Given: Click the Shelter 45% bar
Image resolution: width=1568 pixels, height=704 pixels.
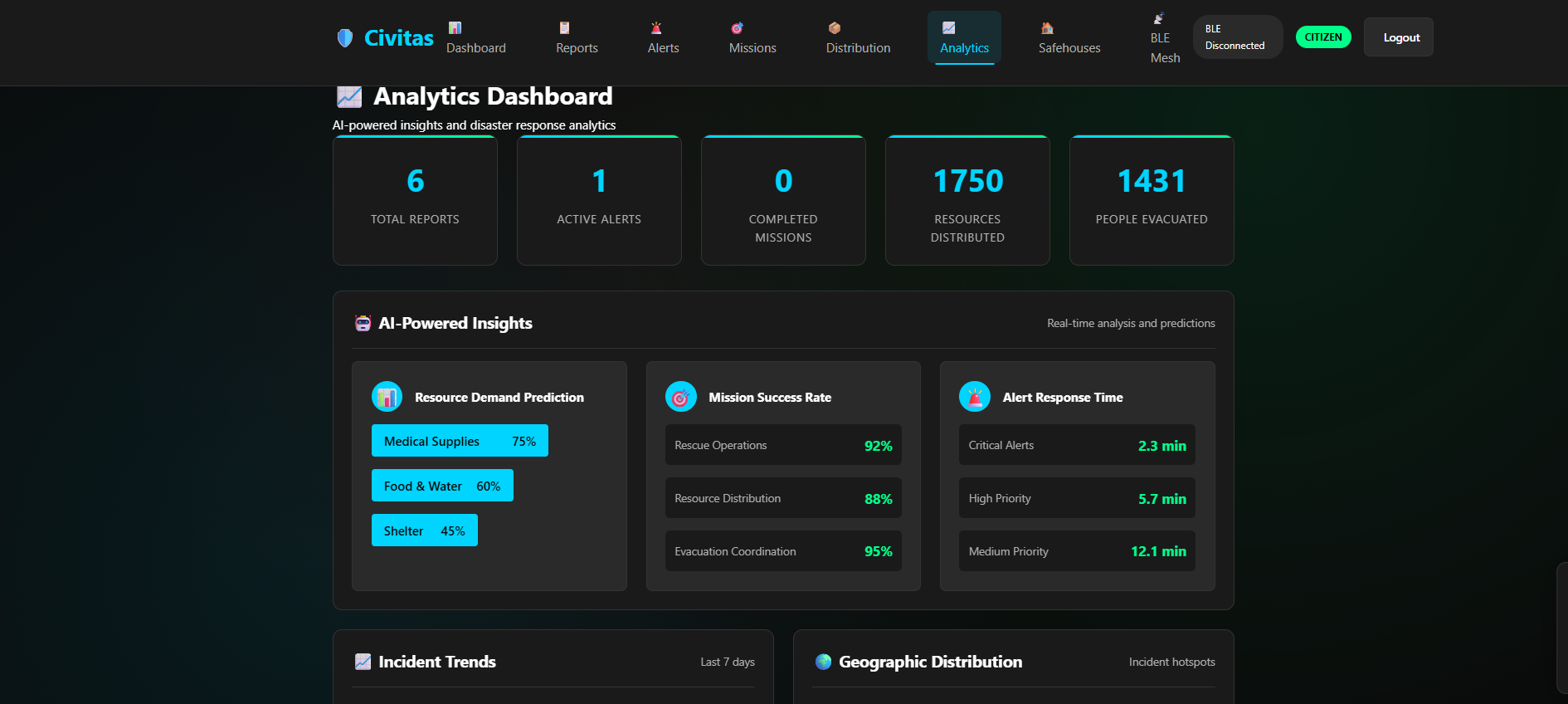Looking at the screenshot, I should 425,530.
